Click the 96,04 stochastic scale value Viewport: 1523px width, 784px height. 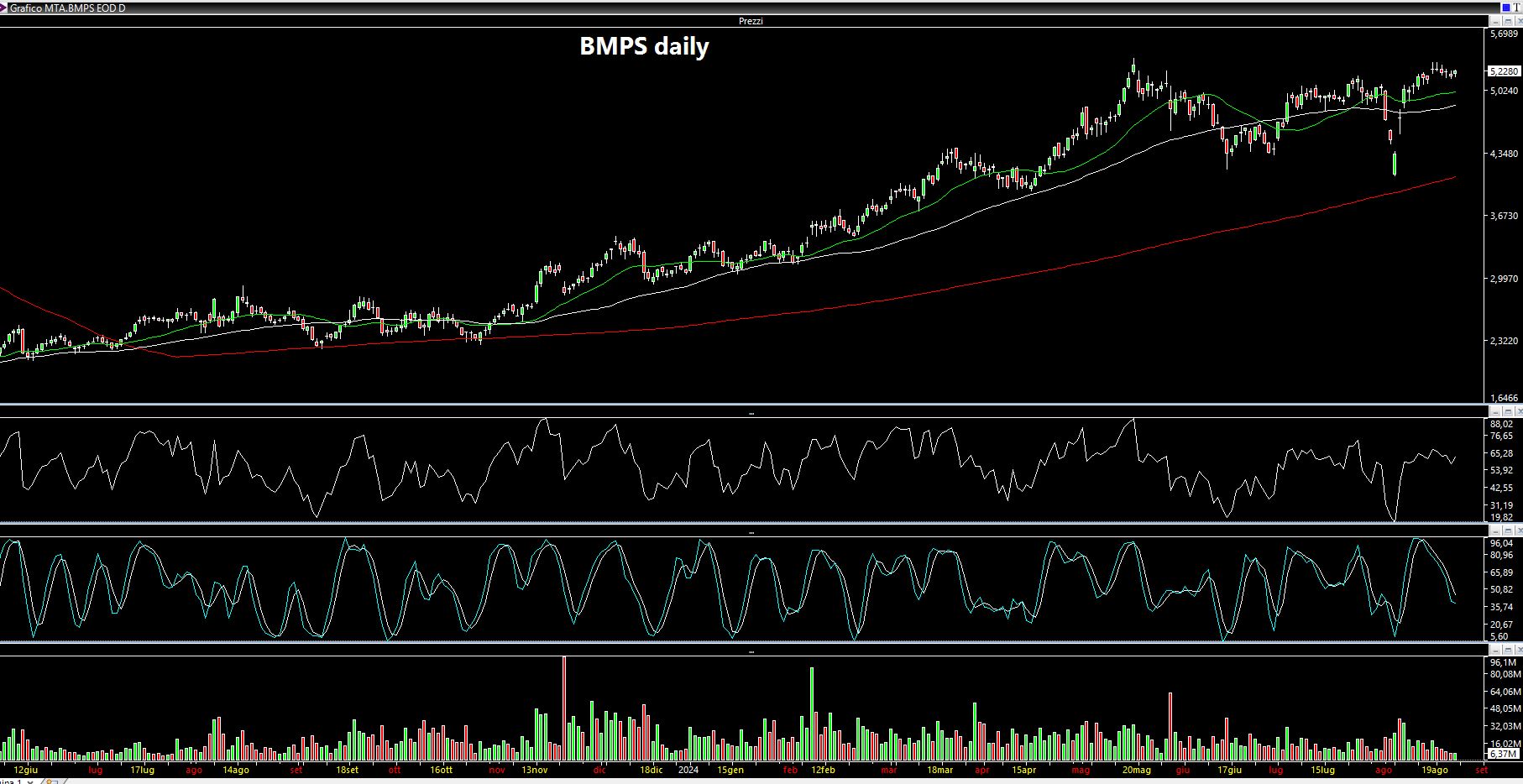[1501, 543]
